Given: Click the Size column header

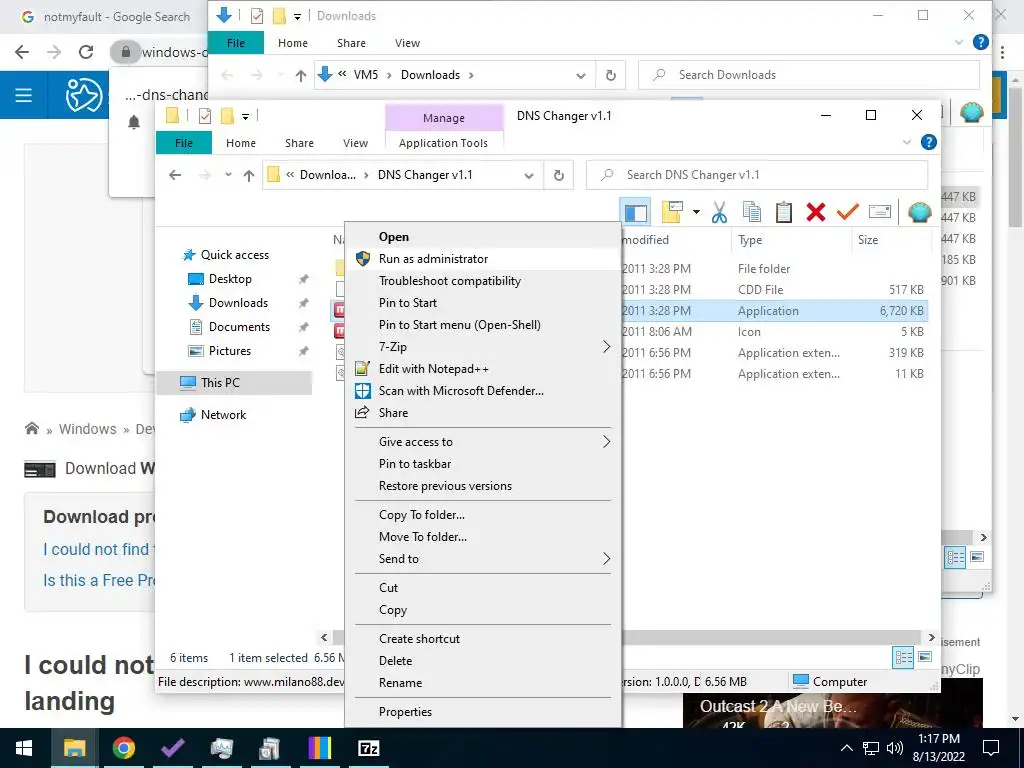Looking at the screenshot, I should (890, 240).
